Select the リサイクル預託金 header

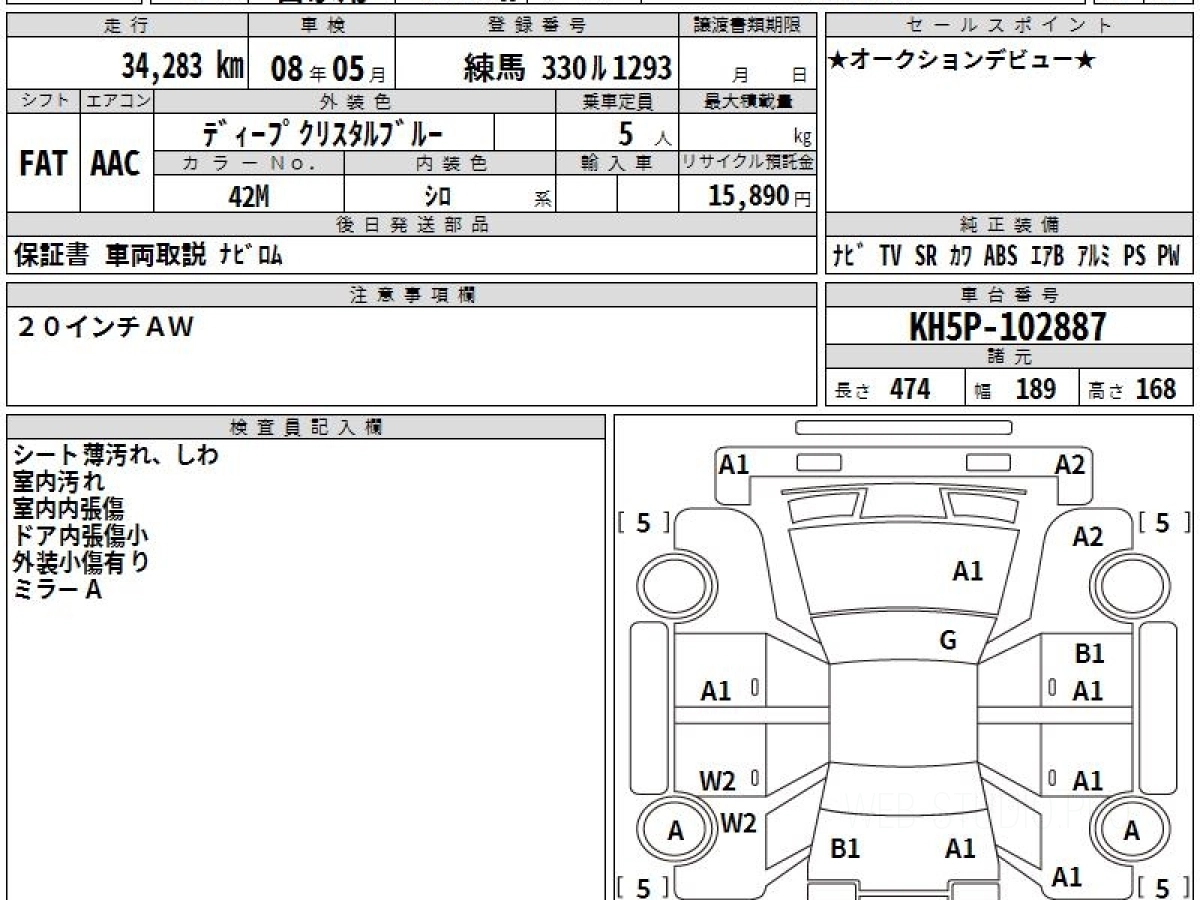[x=749, y=164]
